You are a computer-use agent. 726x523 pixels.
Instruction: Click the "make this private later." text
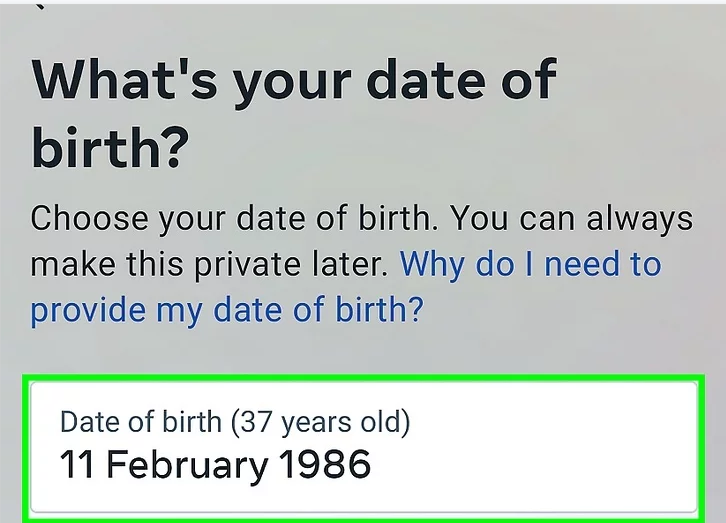210,265
